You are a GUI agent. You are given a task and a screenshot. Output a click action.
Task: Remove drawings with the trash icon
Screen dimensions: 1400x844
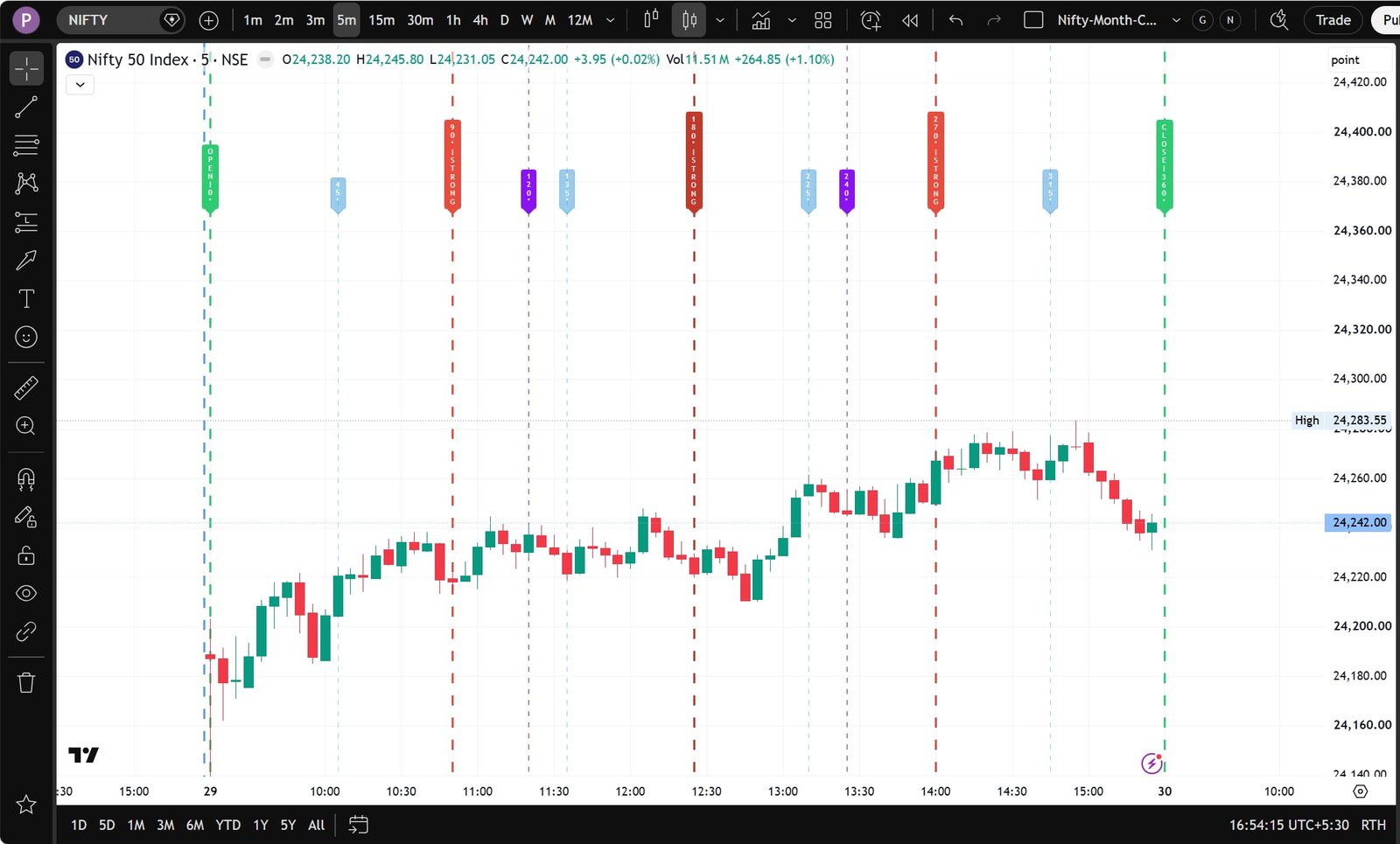pyautogui.click(x=26, y=682)
